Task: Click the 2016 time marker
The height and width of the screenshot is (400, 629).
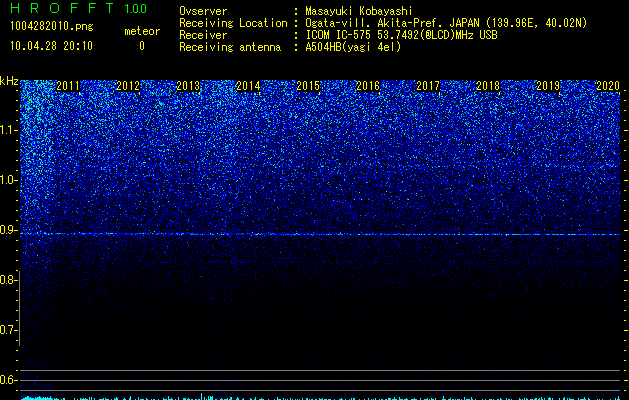Action: tap(368, 86)
